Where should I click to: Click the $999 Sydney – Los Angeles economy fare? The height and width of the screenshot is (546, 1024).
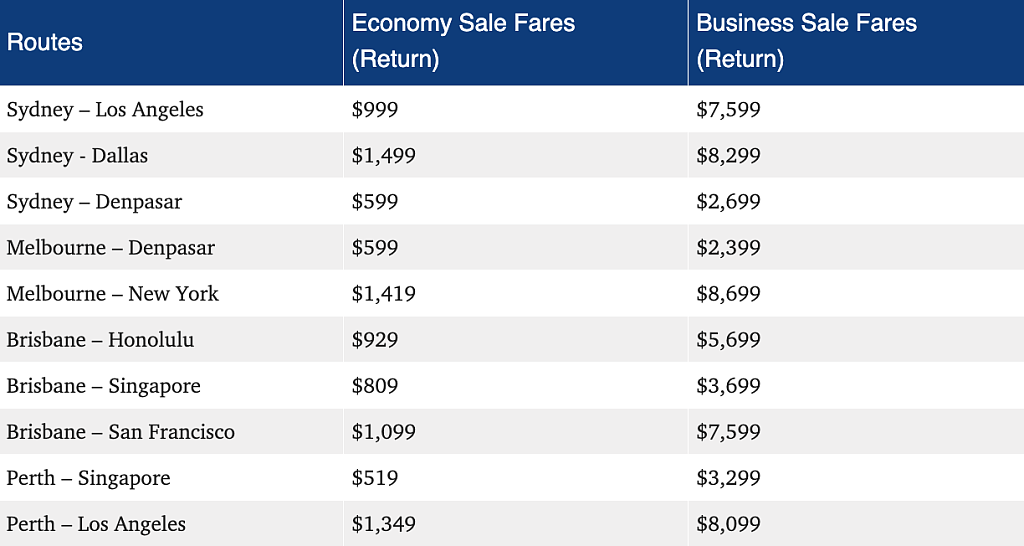375,109
